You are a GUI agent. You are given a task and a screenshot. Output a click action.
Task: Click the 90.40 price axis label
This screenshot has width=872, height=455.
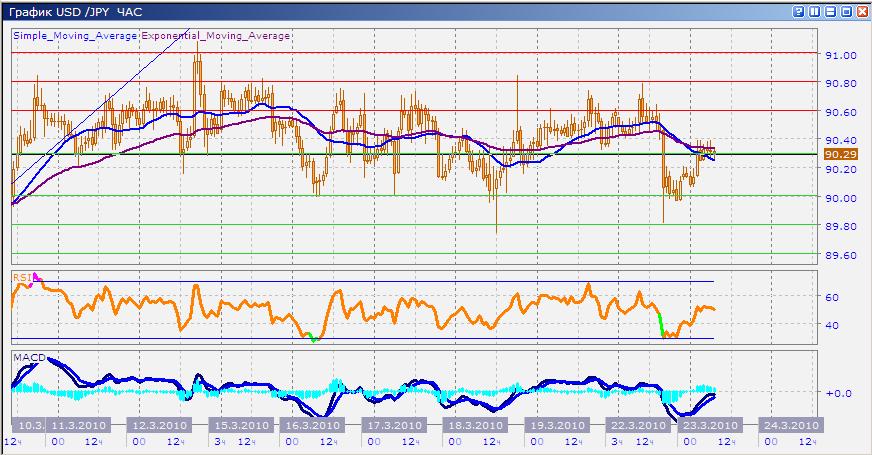point(841,141)
